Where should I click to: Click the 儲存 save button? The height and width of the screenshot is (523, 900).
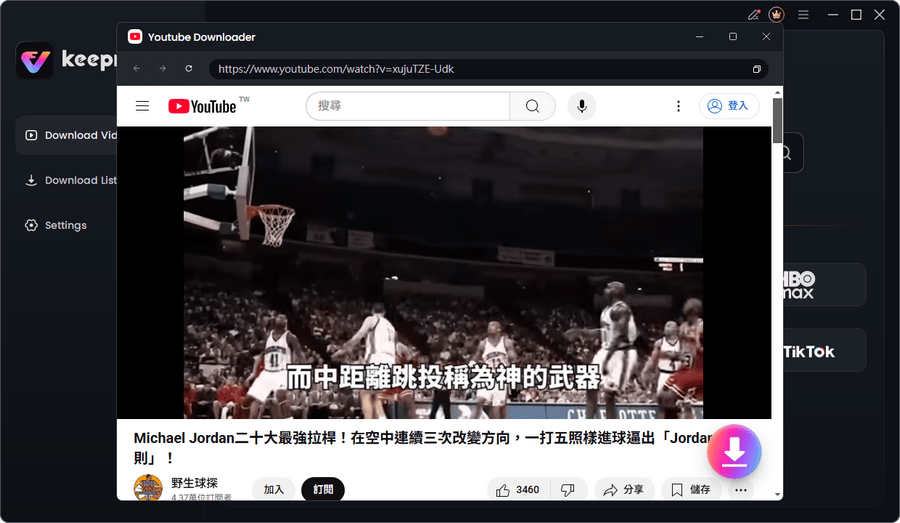click(x=691, y=490)
